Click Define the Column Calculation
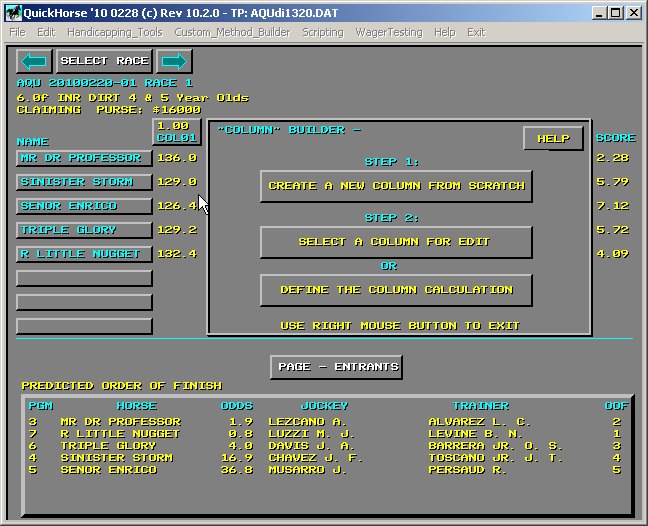 click(x=395, y=290)
